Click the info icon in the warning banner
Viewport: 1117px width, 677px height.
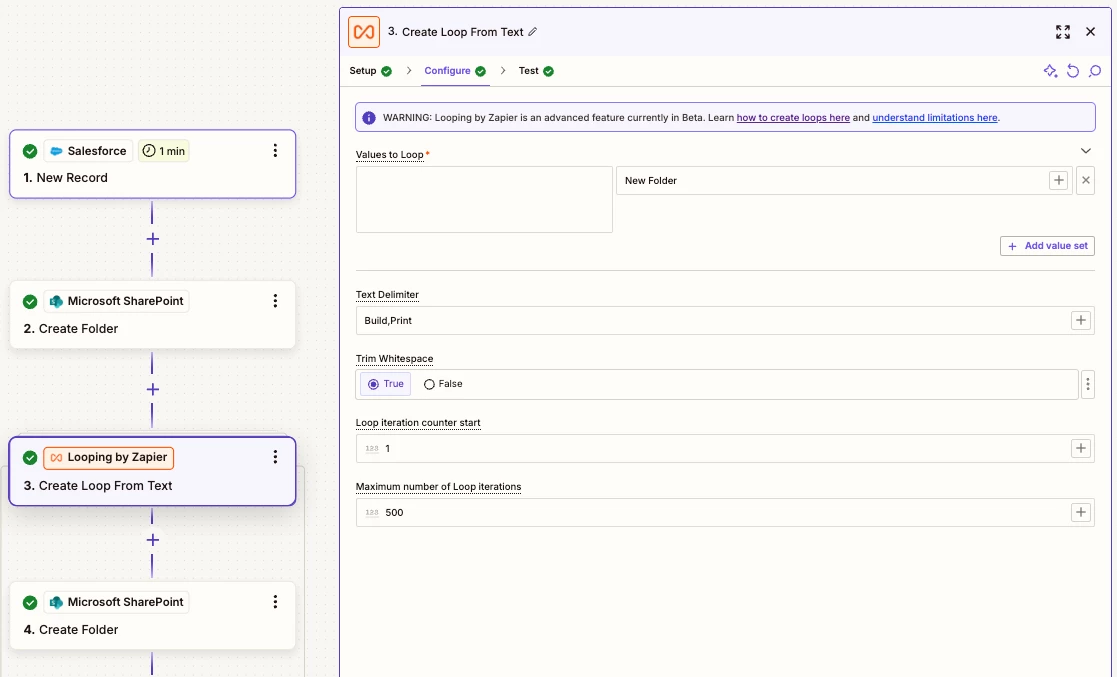pos(369,118)
